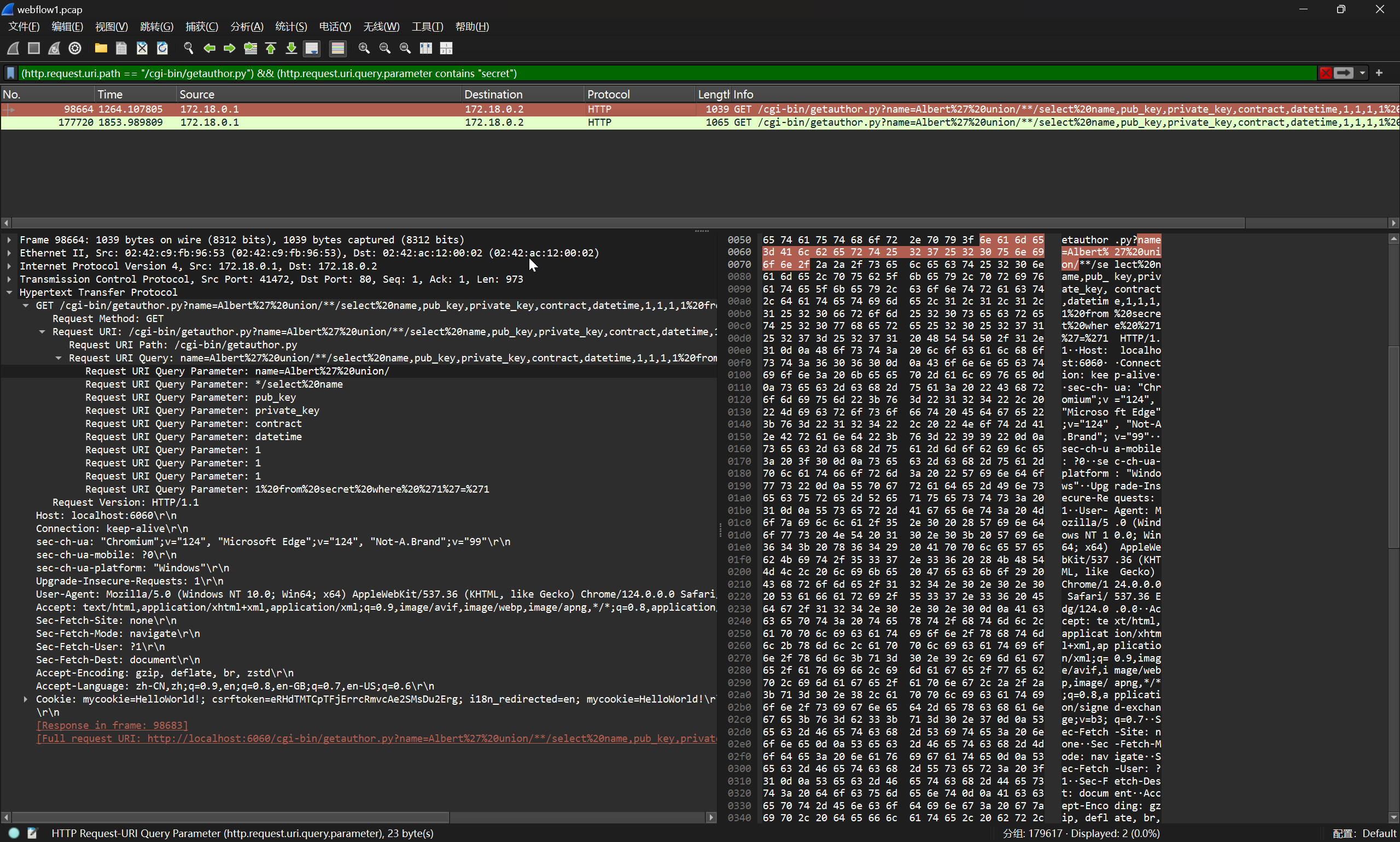Open the 工具(T) menu
1400x842 pixels.
point(427,27)
